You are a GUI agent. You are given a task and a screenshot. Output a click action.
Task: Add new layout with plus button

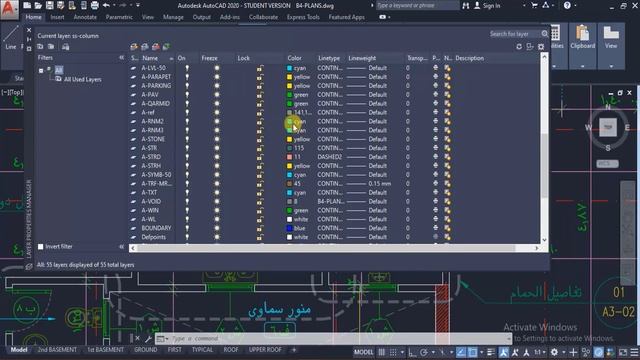click(x=293, y=350)
